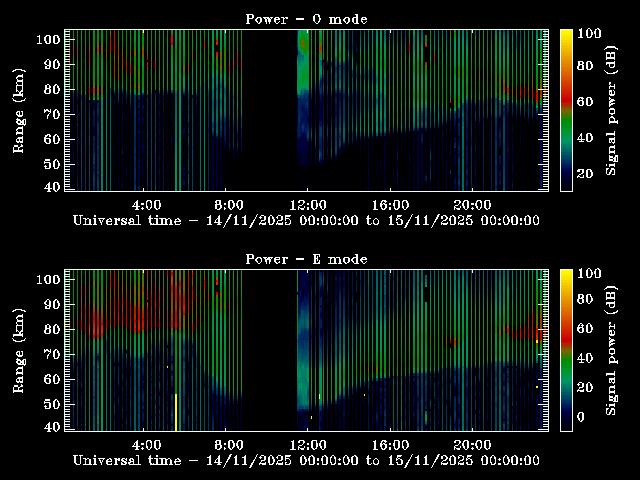Click the E mode "Signal power (dB)" label
Image resolution: width=640 pixels, height=480 pixels.
[x=610, y=350]
